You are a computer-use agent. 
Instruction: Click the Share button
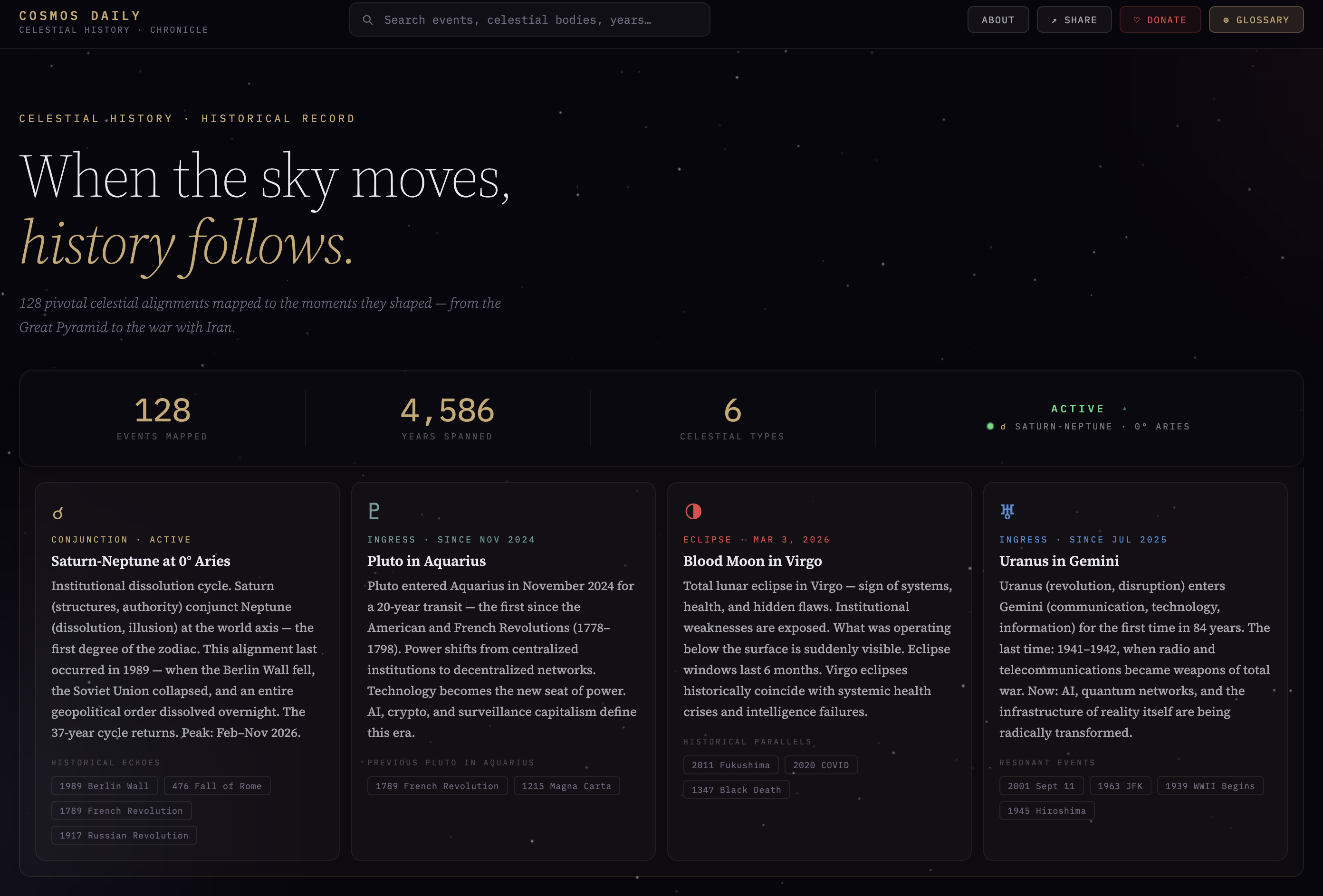1074,20
